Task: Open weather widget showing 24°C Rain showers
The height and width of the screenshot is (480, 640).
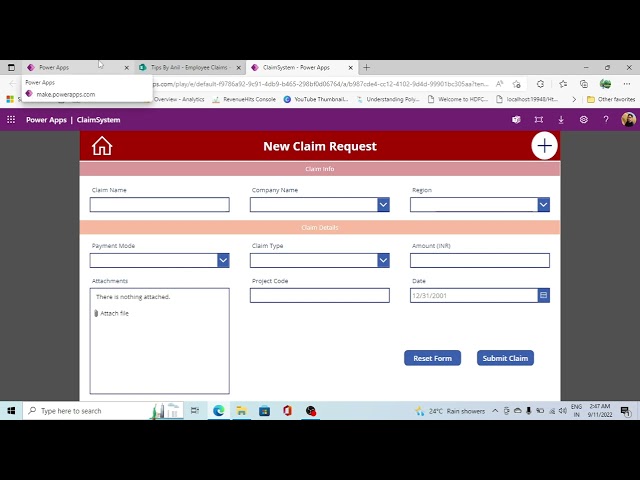Action: 450,411
